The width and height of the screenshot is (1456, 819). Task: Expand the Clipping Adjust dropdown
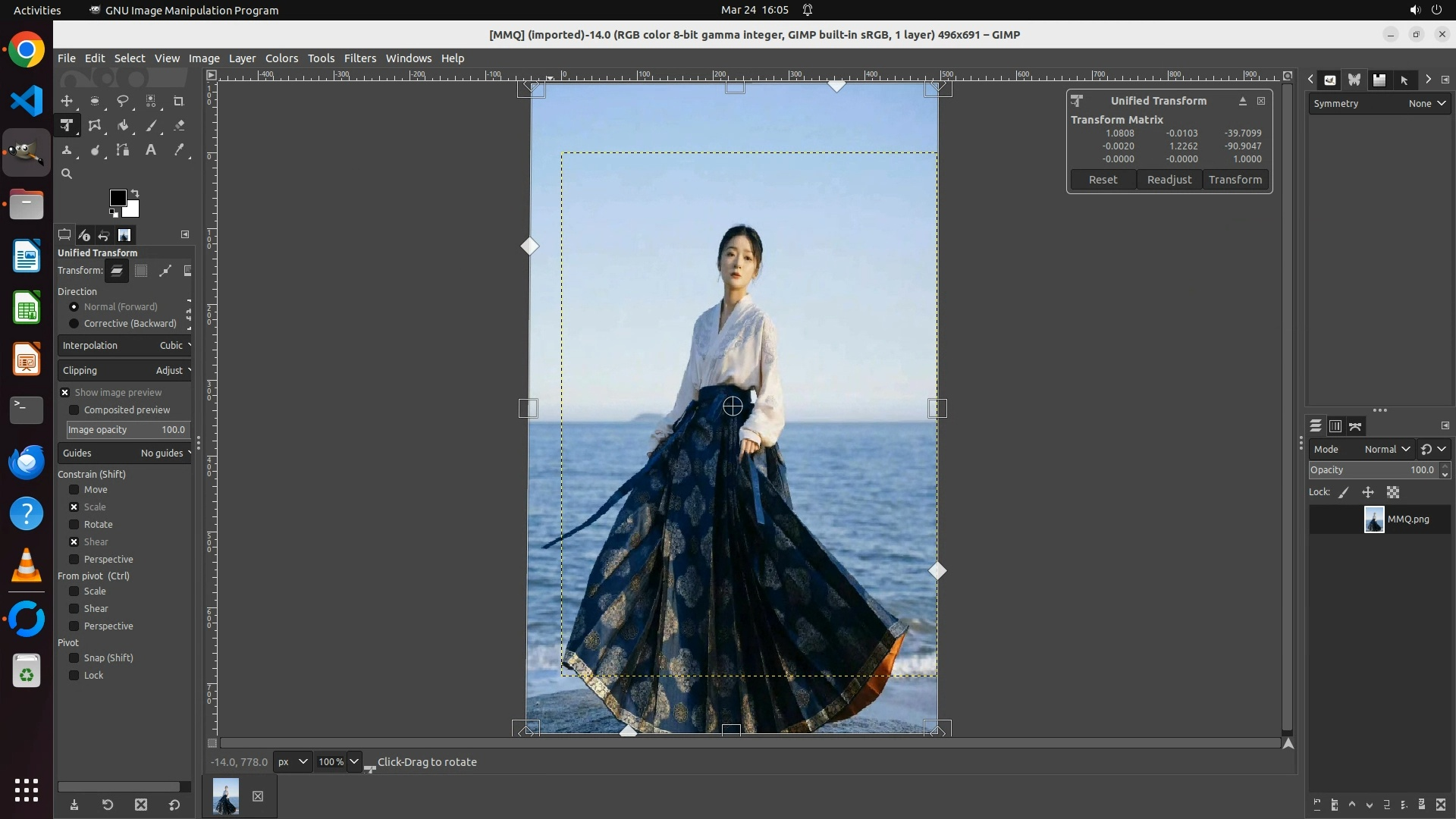(x=125, y=371)
